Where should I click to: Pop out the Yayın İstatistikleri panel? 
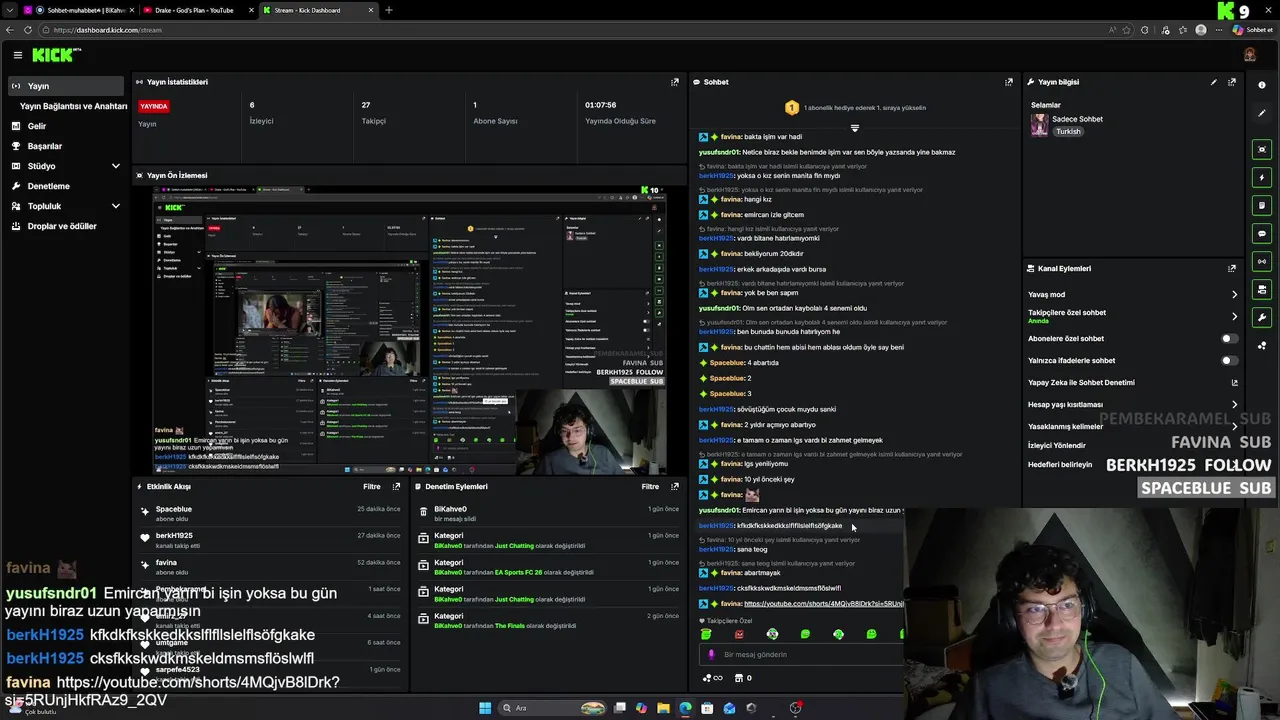(674, 82)
